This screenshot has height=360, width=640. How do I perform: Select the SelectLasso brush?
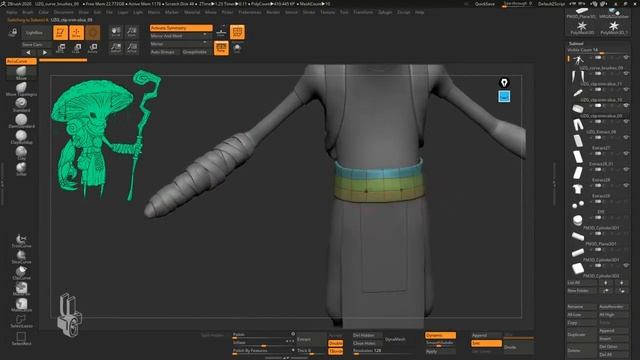[x=21, y=321]
